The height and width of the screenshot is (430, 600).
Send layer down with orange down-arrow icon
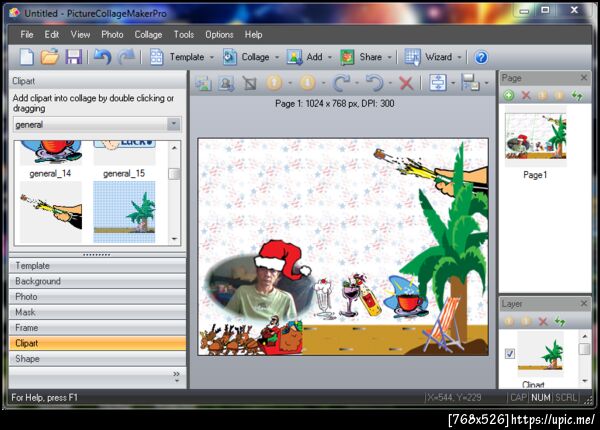click(308, 83)
